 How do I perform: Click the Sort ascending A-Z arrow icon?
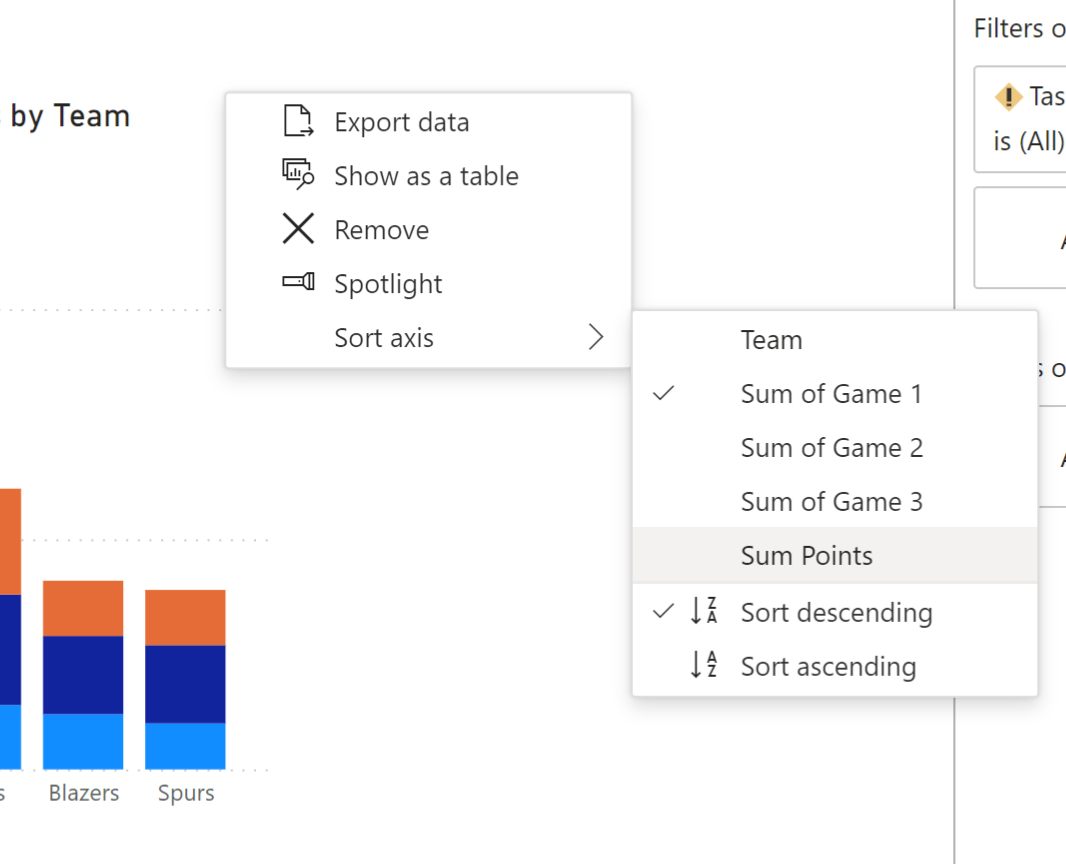click(x=703, y=666)
